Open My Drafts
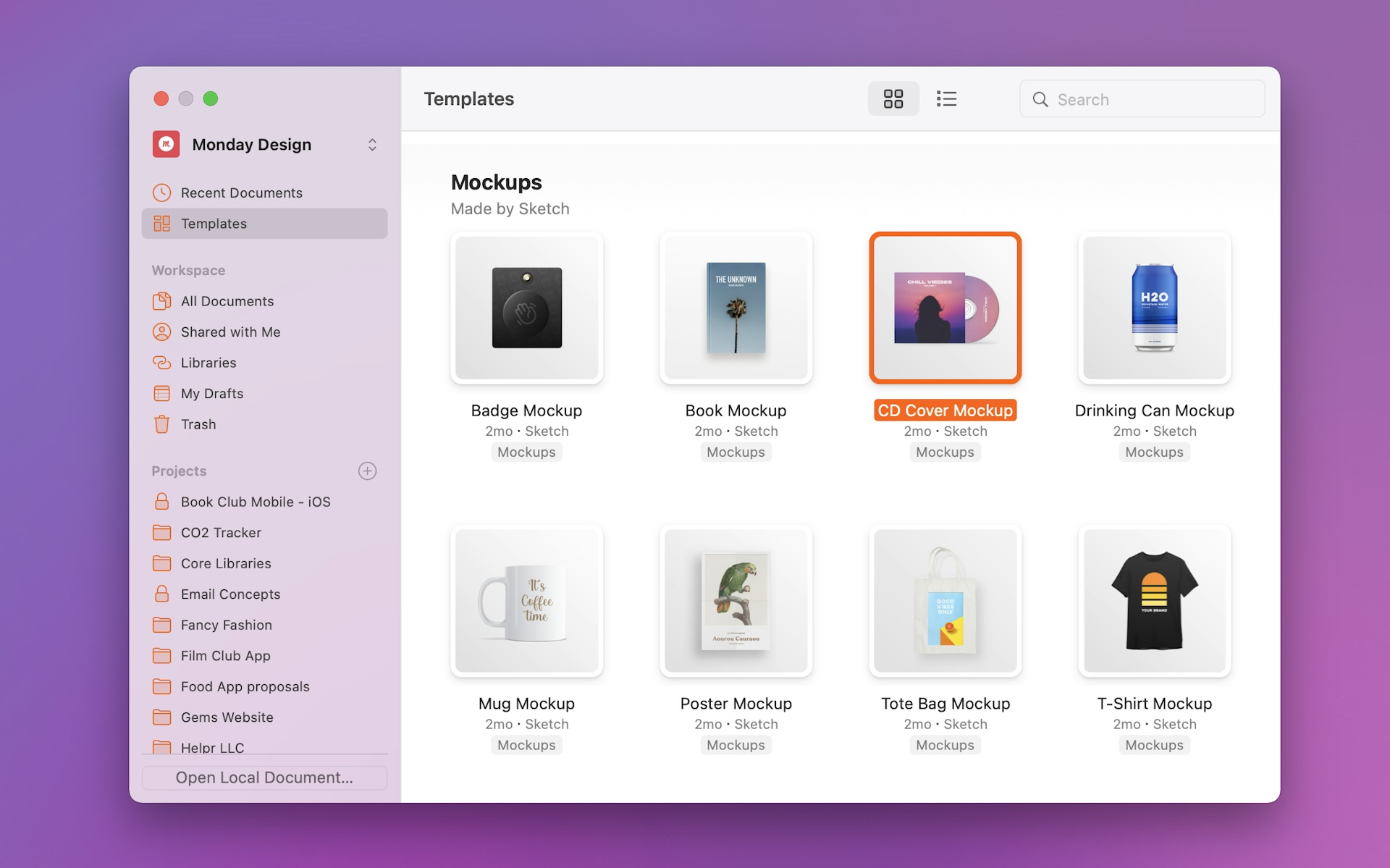Viewport: 1390px width, 868px height. tap(212, 393)
